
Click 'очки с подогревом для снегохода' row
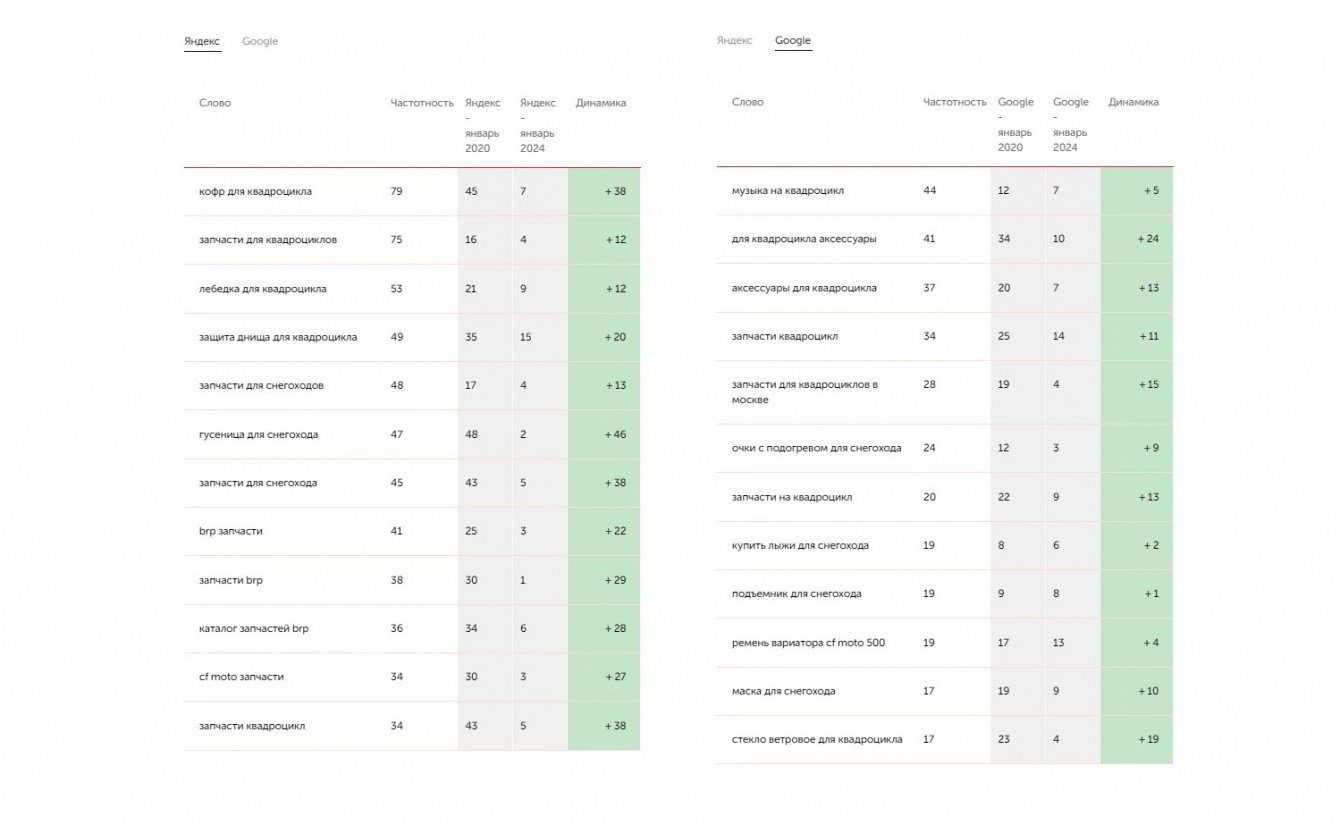tap(816, 448)
